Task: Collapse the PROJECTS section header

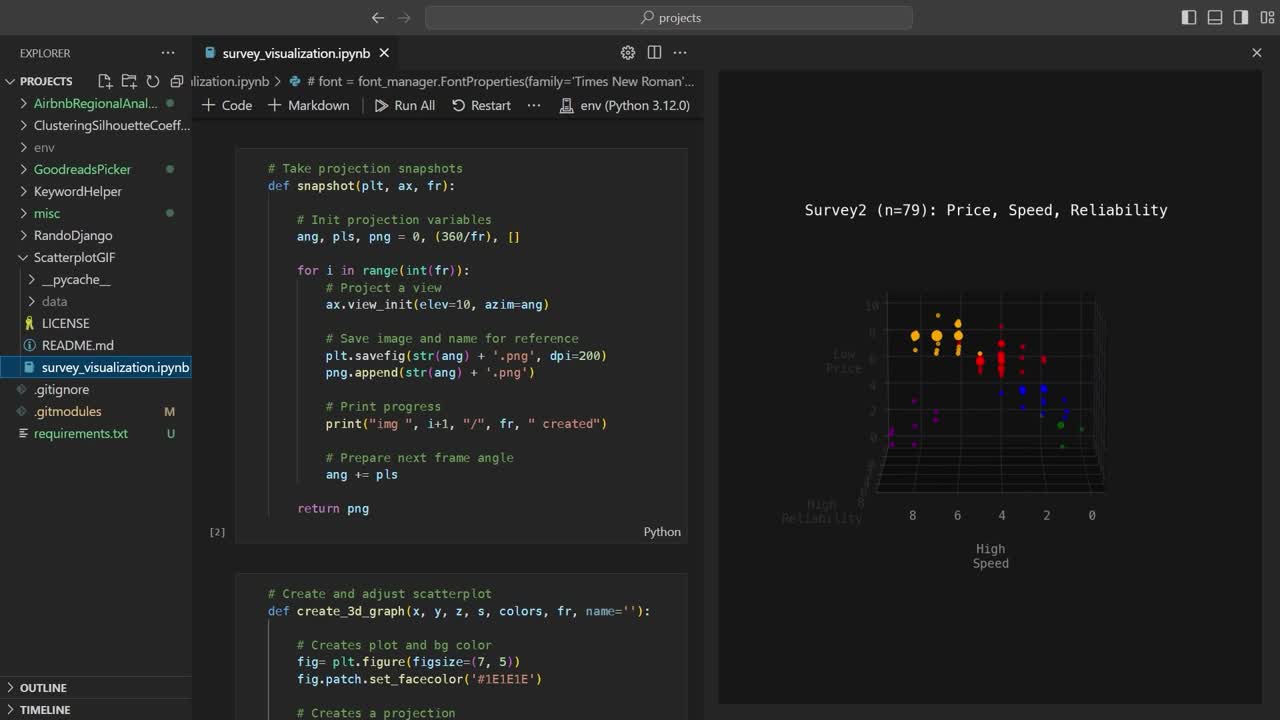Action: pos(46,81)
